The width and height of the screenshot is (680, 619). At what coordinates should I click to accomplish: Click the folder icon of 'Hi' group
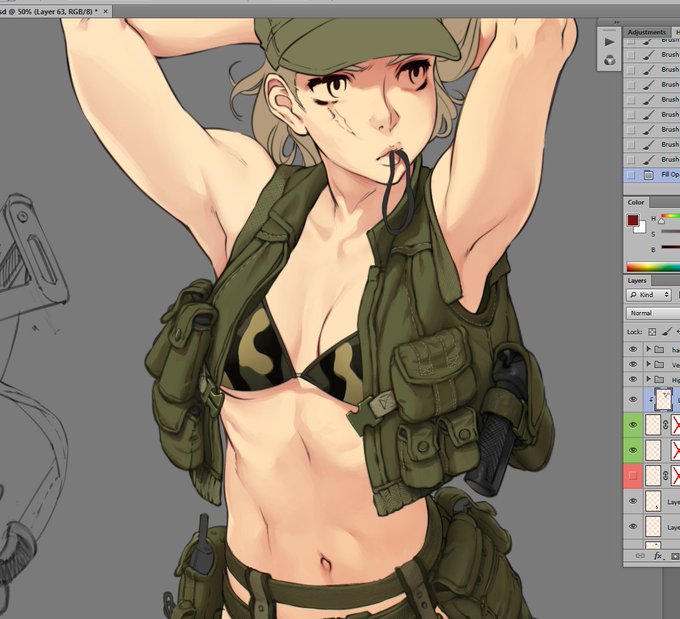(x=660, y=380)
